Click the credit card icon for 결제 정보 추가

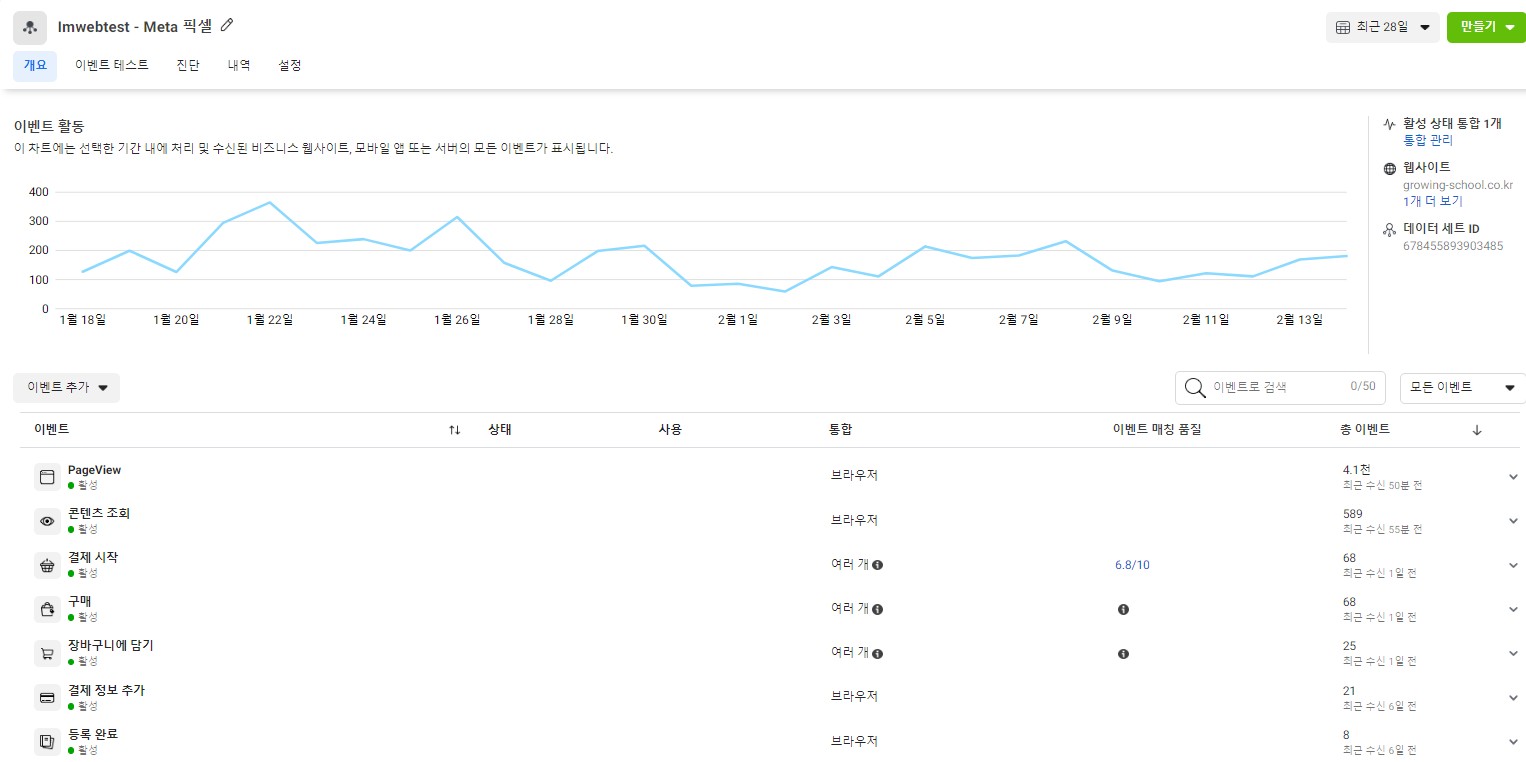coord(47,698)
